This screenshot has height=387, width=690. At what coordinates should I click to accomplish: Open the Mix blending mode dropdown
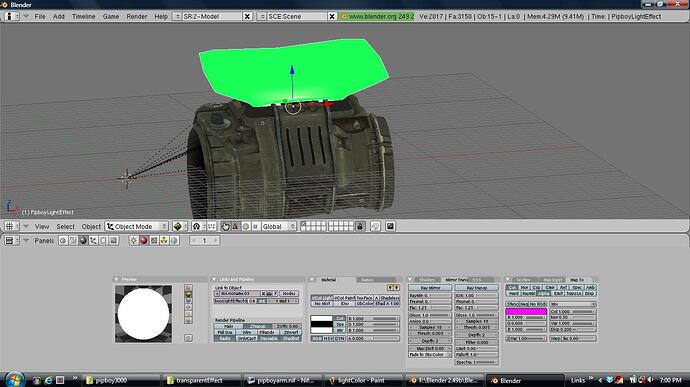[573, 304]
